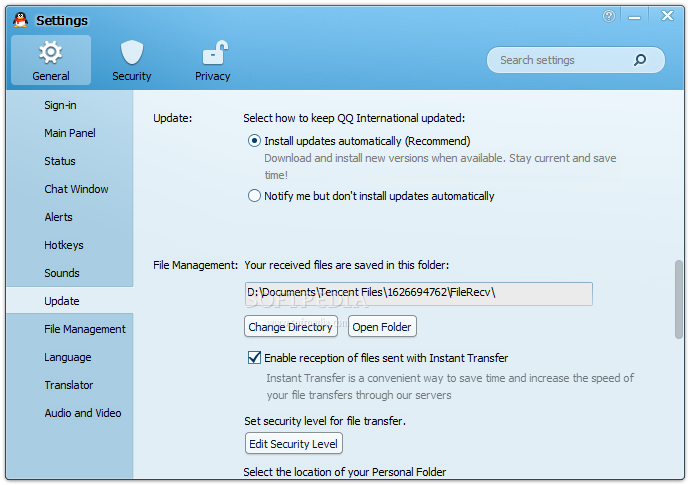Toggle Enable reception of Instant Transfer files
690x485 pixels.
pyautogui.click(x=254, y=357)
